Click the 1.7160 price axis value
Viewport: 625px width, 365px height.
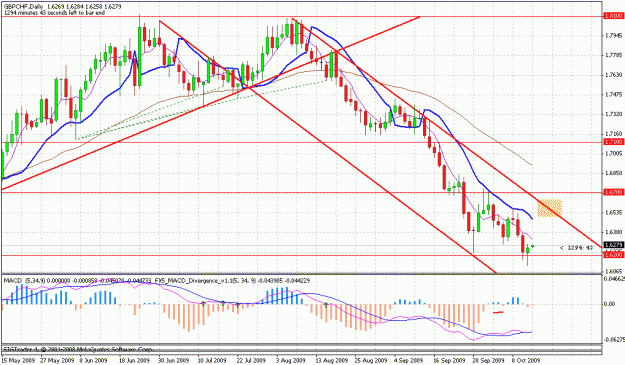pyautogui.click(x=613, y=134)
